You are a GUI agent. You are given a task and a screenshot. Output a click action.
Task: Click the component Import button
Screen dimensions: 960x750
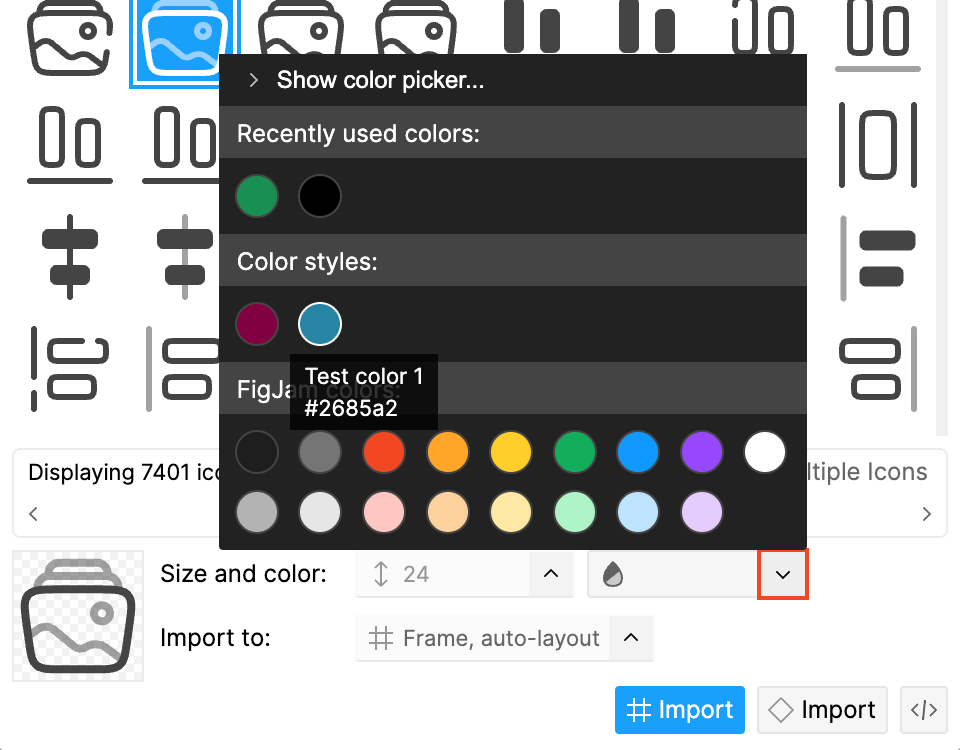822,710
